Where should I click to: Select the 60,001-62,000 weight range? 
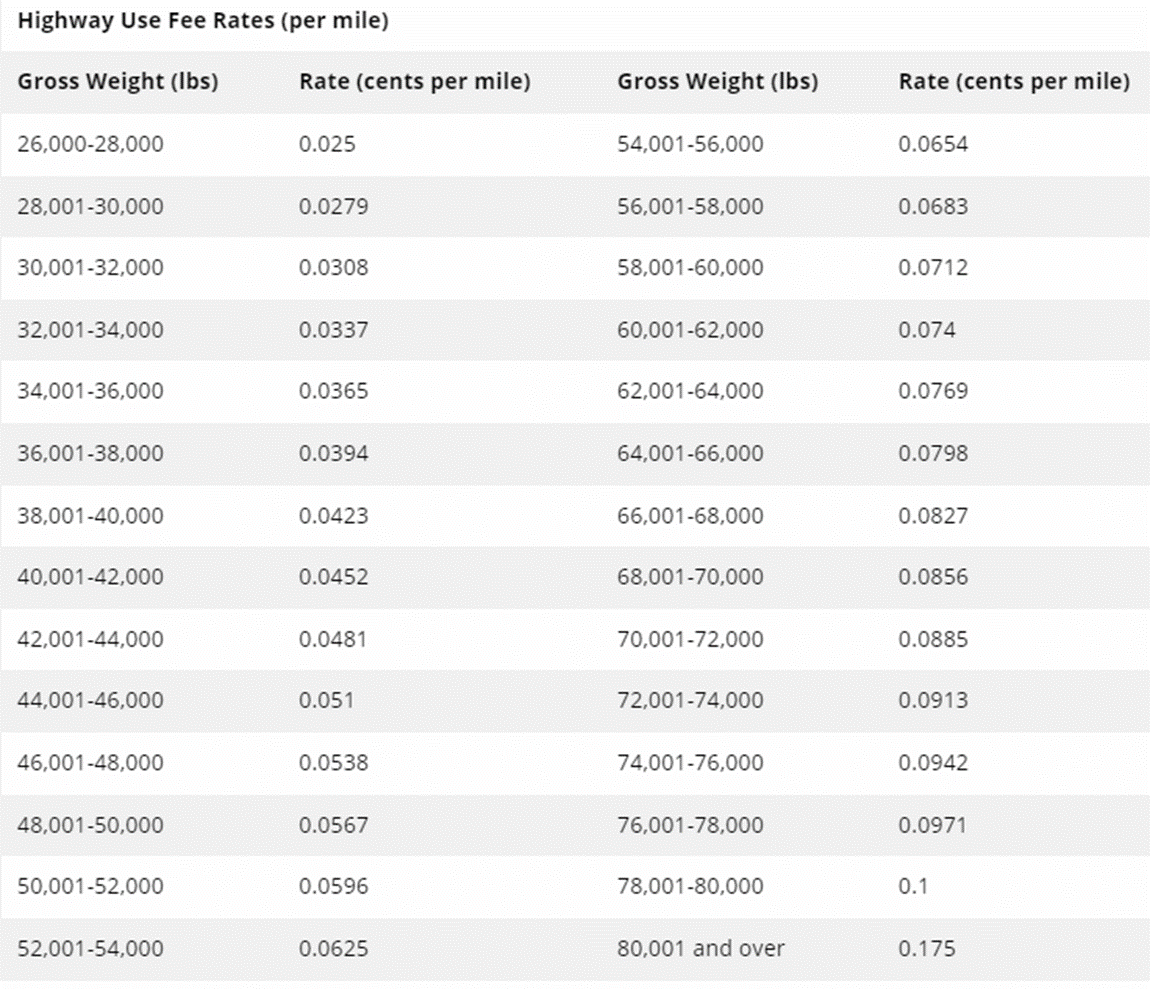point(690,329)
